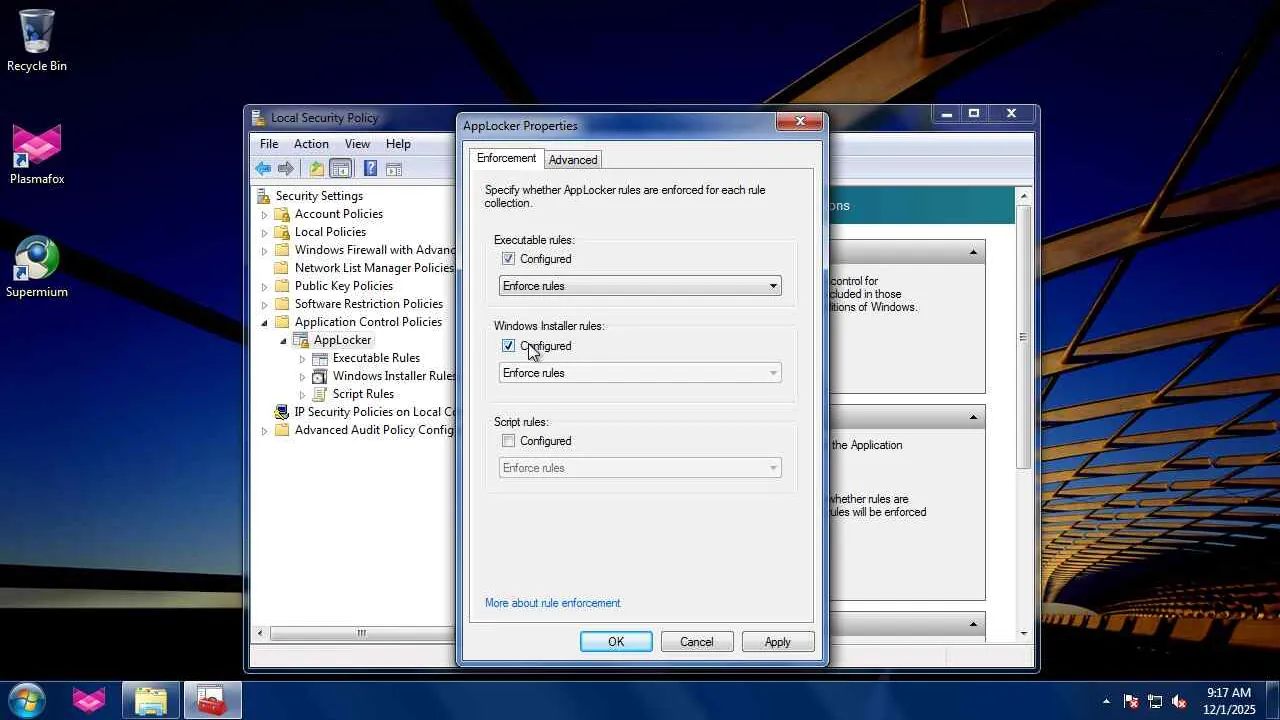This screenshot has height=720, width=1280.
Task: Uncheck Configured under Executable rules
Action: coord(508,259)
